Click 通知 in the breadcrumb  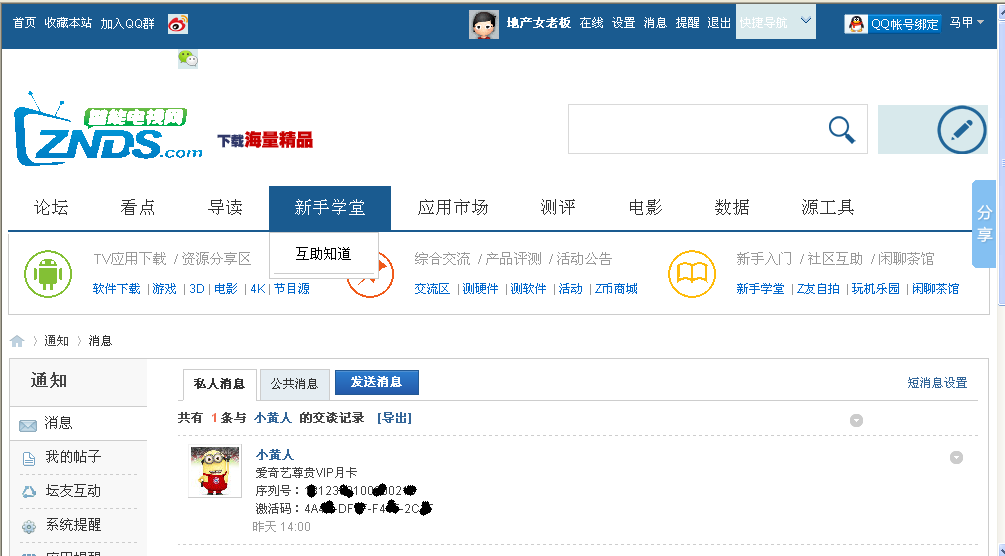tap(56, 341)
